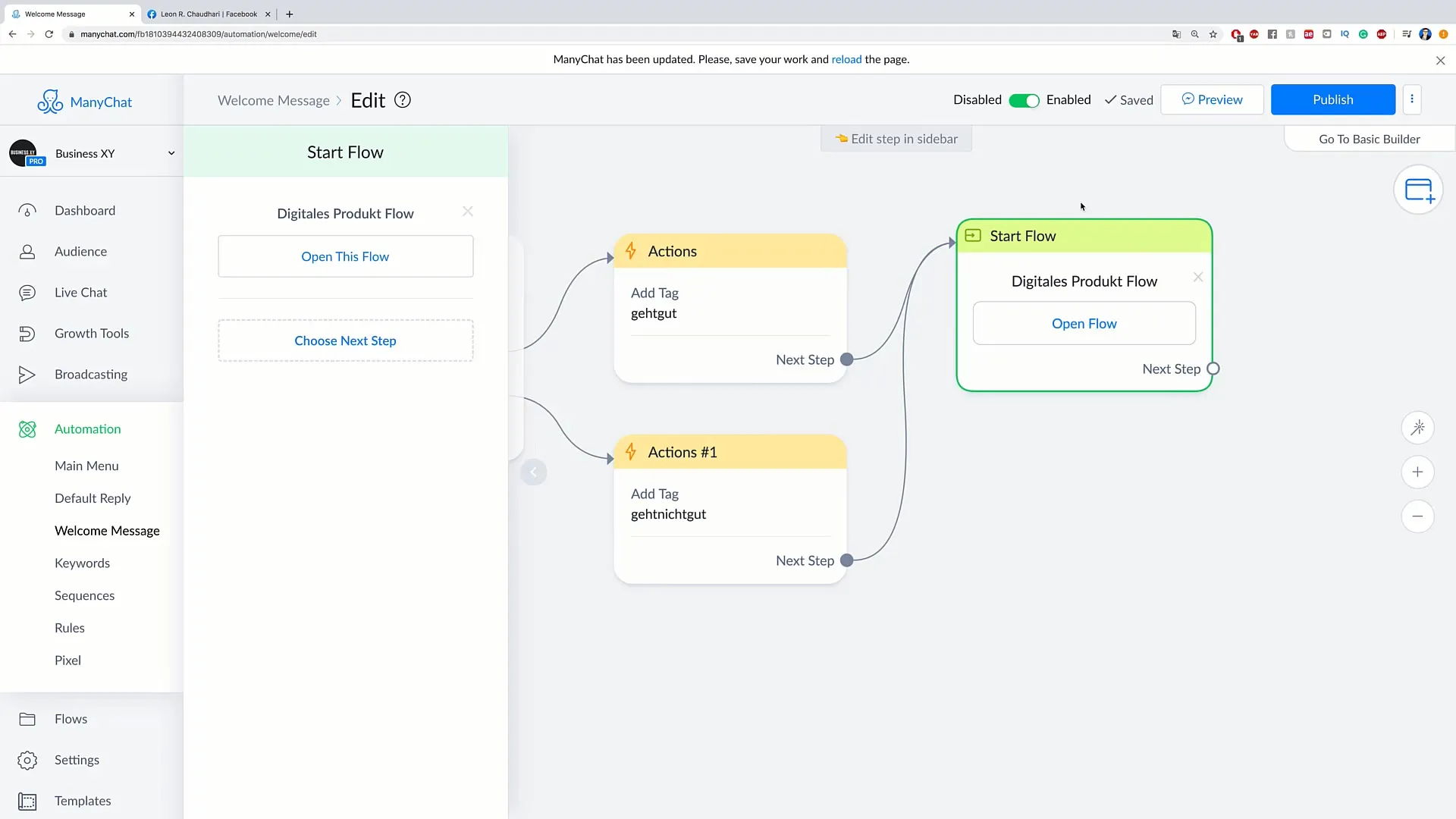This screenshot has width=1456, height=819.
Task: Click the zoom-out minus icon
Action: 1418,517
